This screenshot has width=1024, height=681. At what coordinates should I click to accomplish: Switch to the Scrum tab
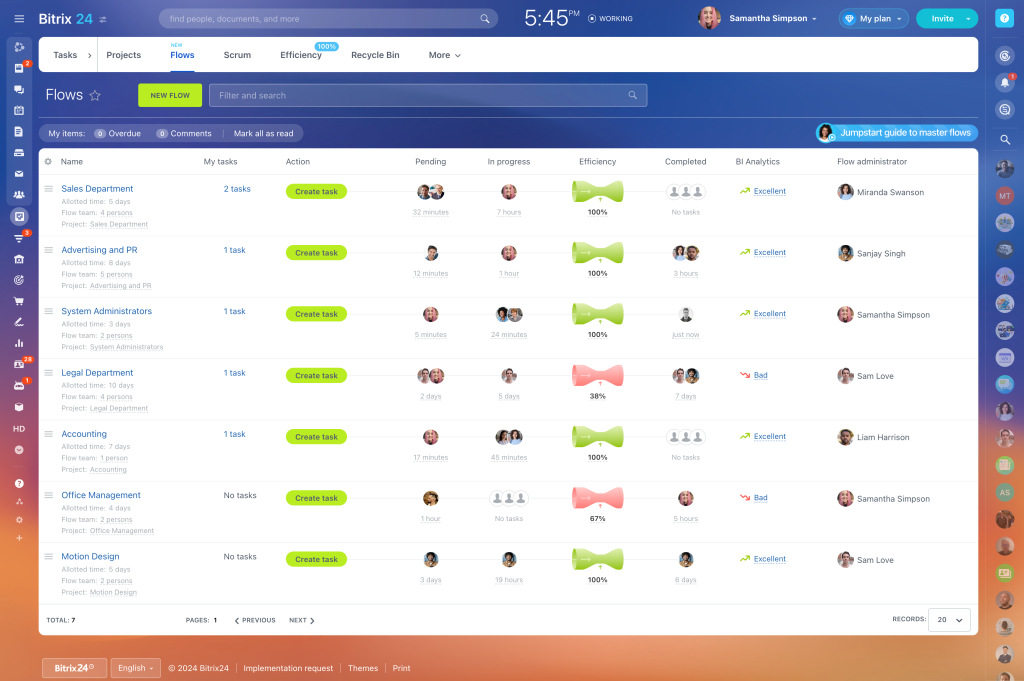tap(237, 55)
